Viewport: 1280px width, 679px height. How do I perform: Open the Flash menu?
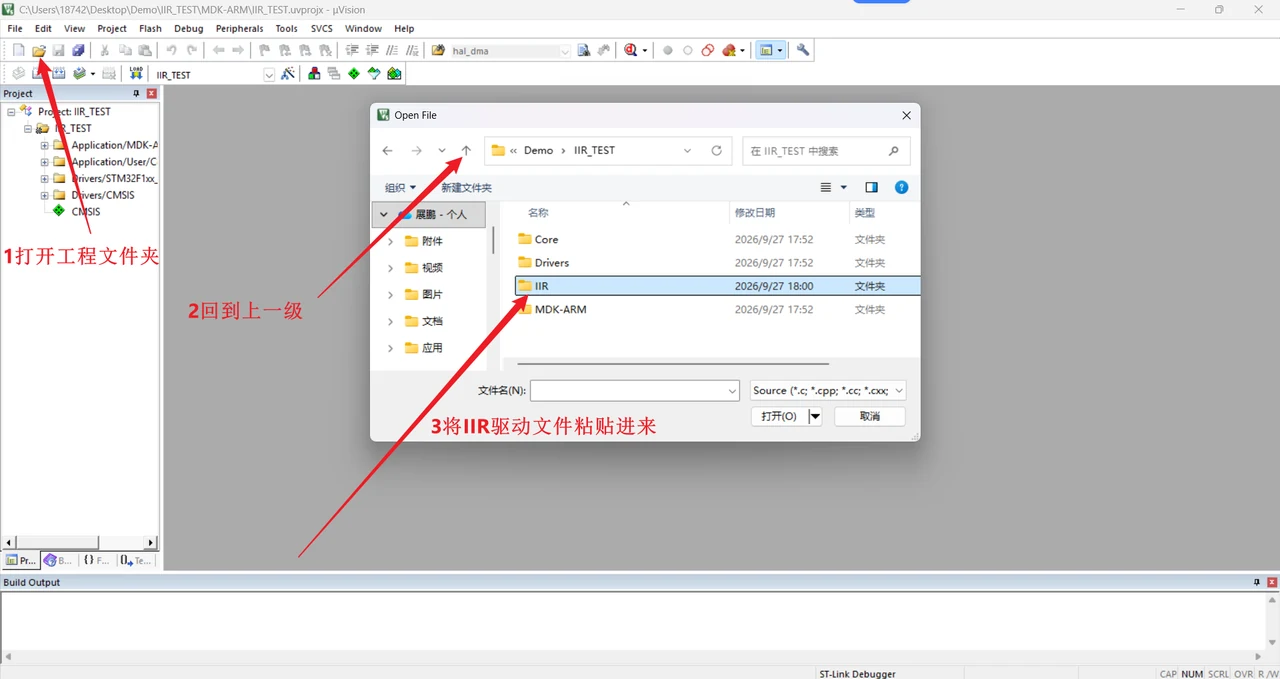pos(150,29)
